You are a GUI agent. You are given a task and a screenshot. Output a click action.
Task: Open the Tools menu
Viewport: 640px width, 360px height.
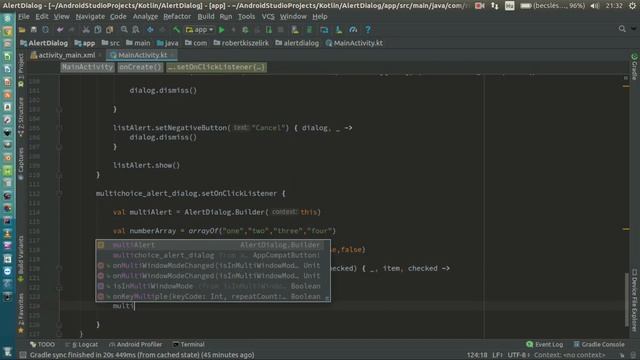click(247, 17)
